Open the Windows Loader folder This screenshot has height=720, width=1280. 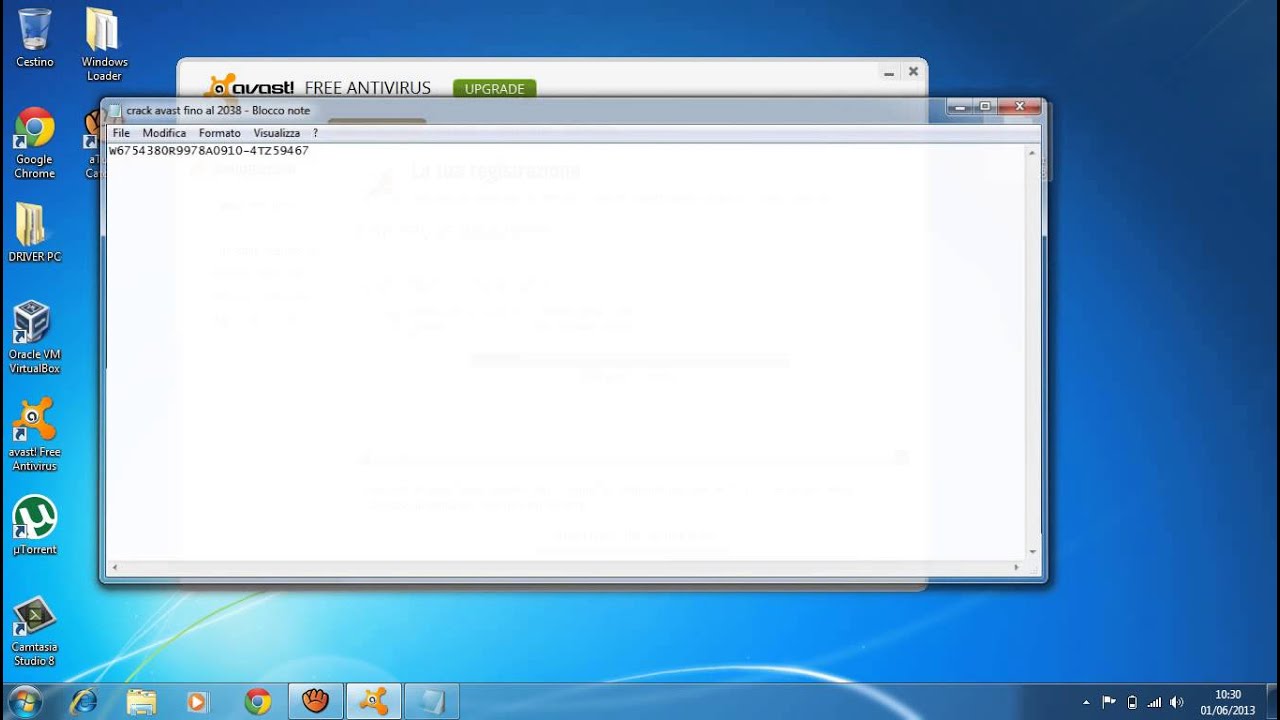[104, 45]
